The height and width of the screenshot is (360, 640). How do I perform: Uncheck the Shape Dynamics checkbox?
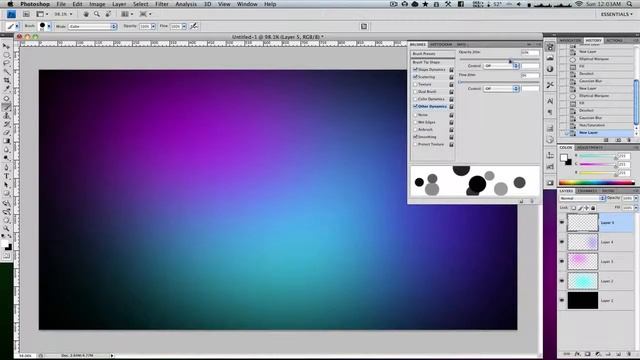point(415,69)
